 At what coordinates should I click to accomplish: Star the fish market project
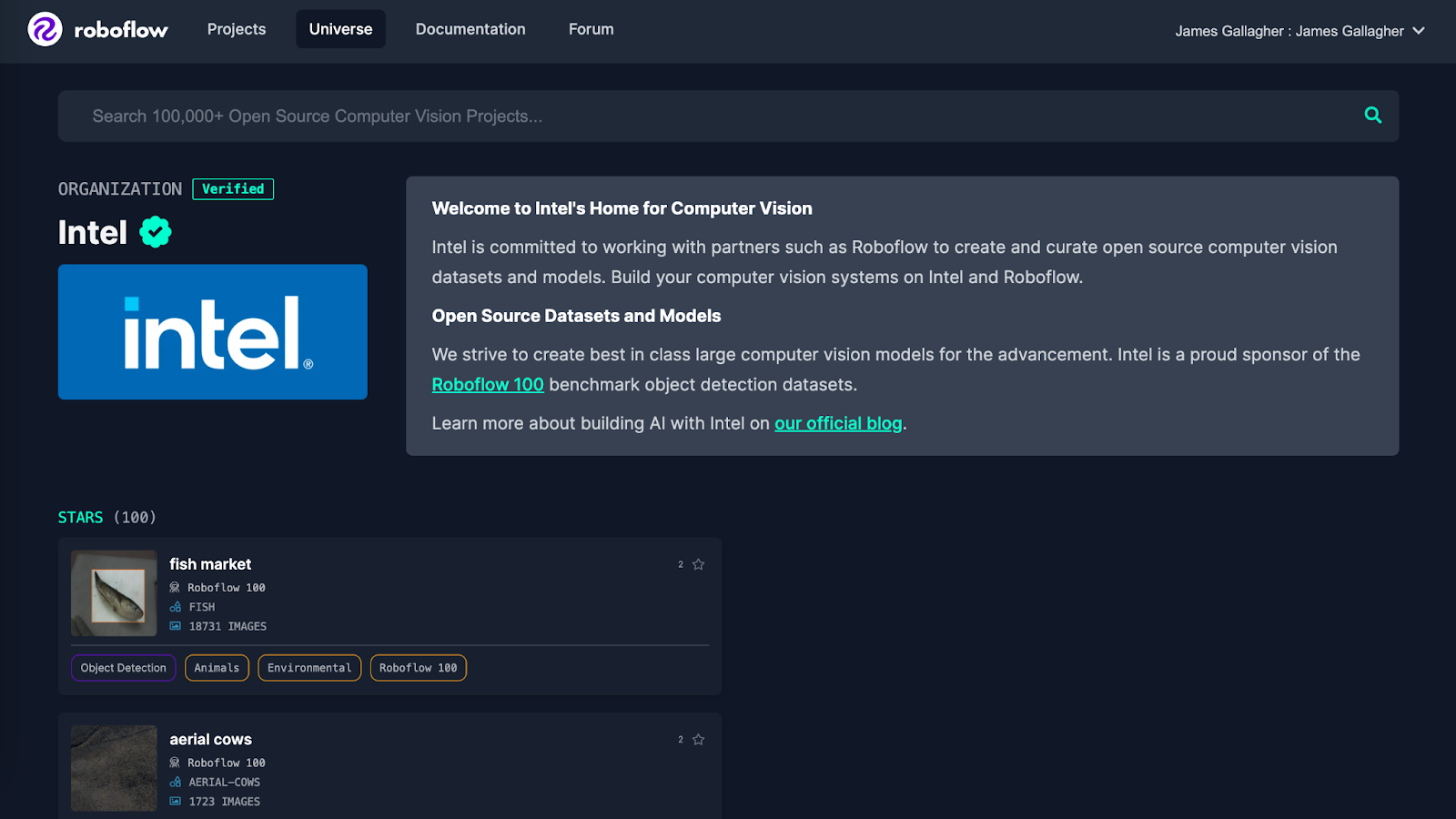(x=698, y=564)
